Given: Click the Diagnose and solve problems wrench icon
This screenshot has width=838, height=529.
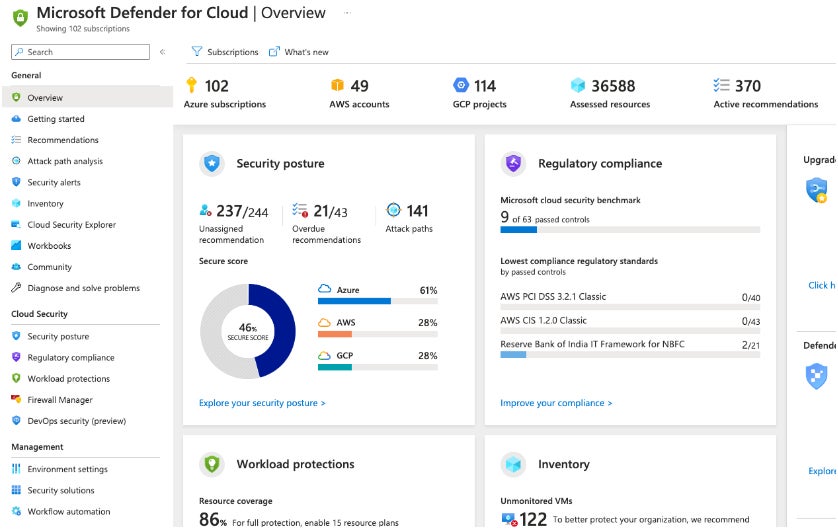Looking at the screenshot, I should tap(16, 287).
